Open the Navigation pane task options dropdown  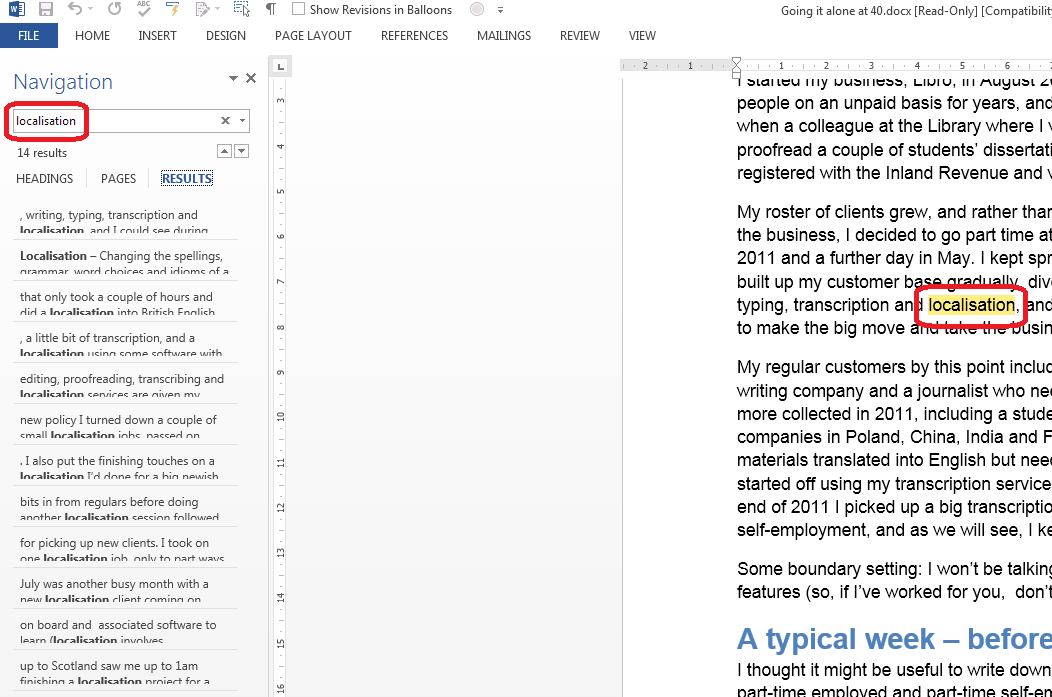coord(233,79)
